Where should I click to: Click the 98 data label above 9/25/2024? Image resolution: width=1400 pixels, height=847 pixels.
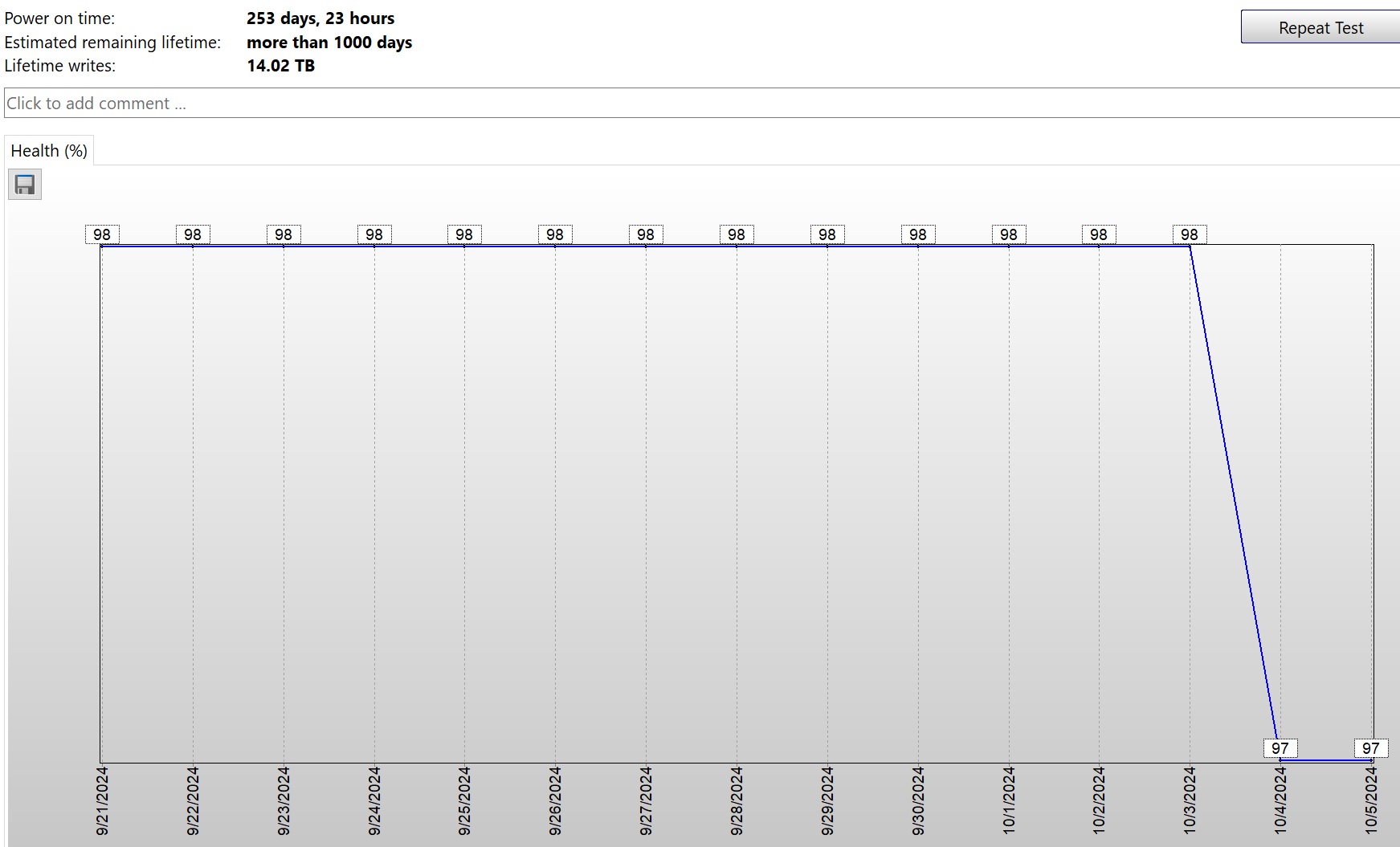point(464,234)
